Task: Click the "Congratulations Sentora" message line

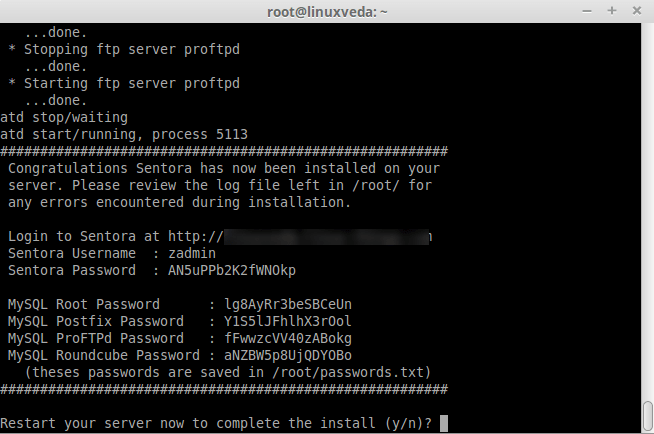Action: 222,168
